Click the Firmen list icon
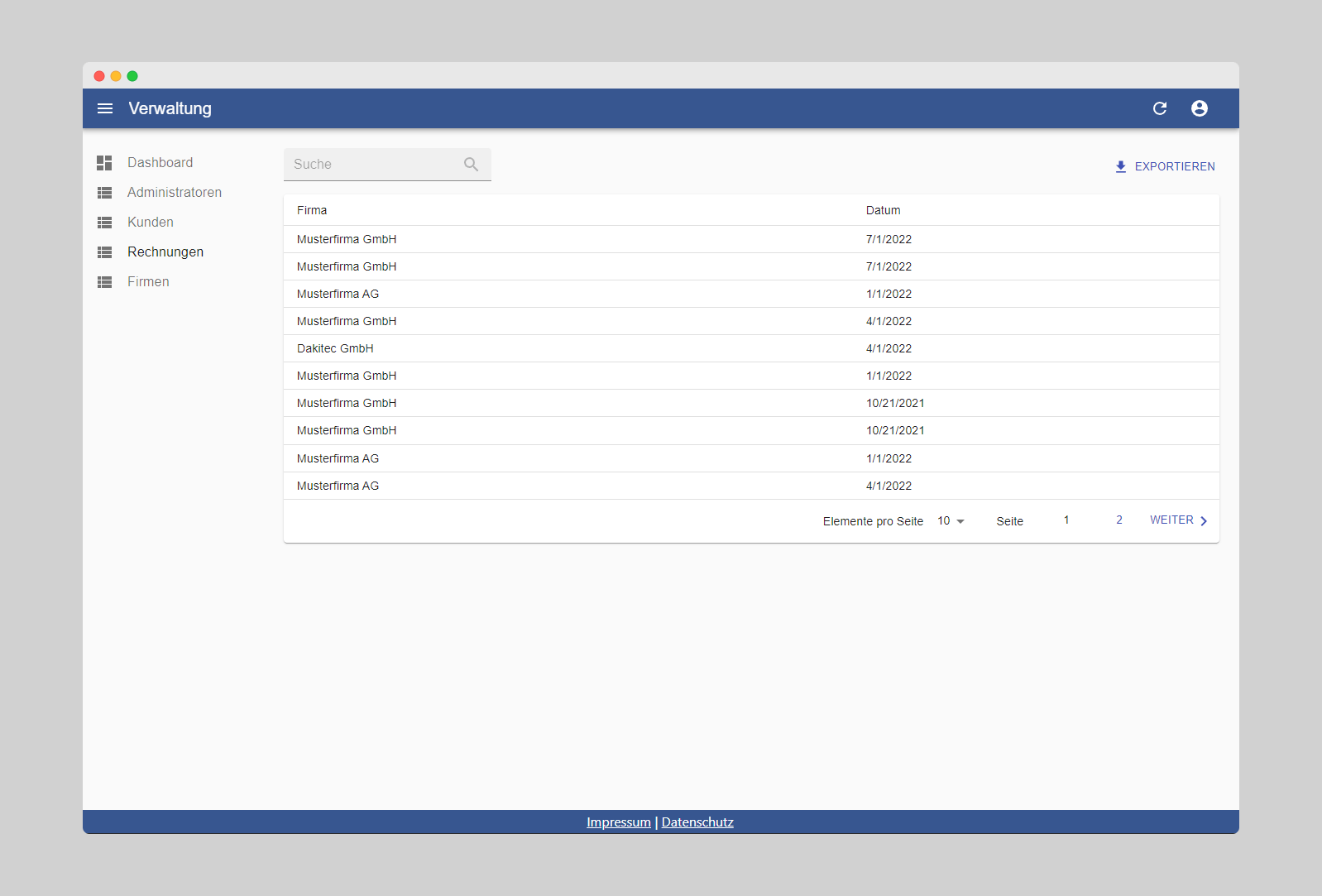 tap(104, 282)
